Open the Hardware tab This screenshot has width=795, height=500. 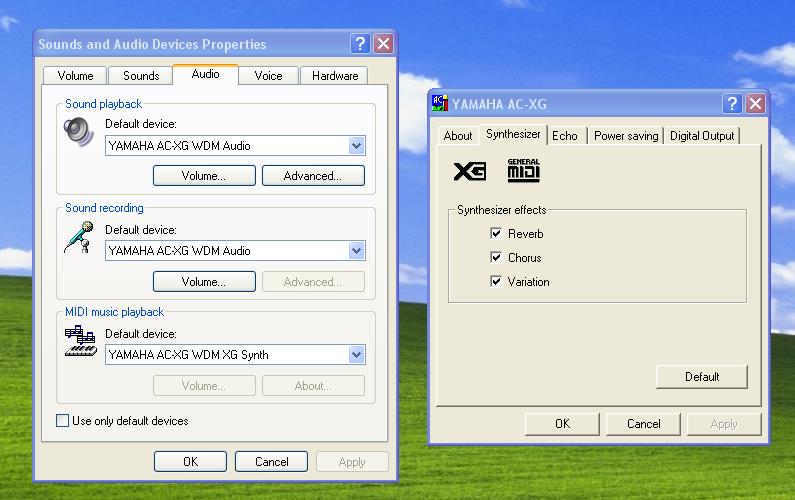tap(335, 76)
